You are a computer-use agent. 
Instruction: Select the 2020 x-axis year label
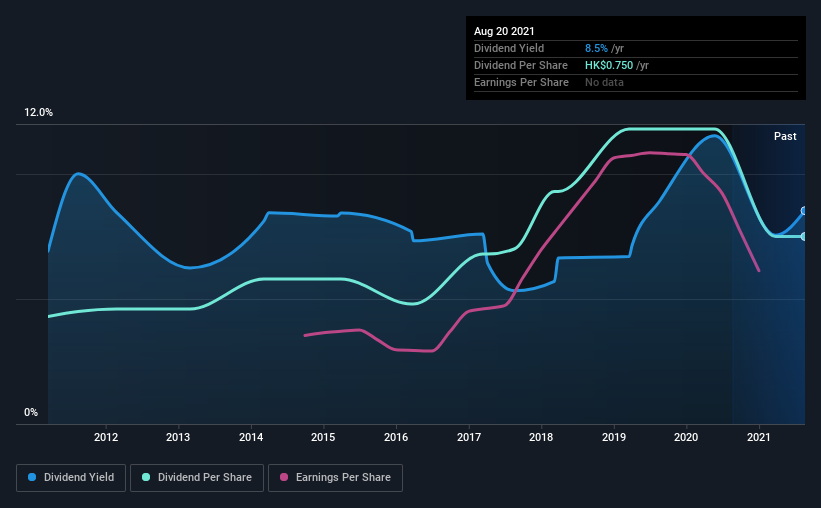pos(686,437)
